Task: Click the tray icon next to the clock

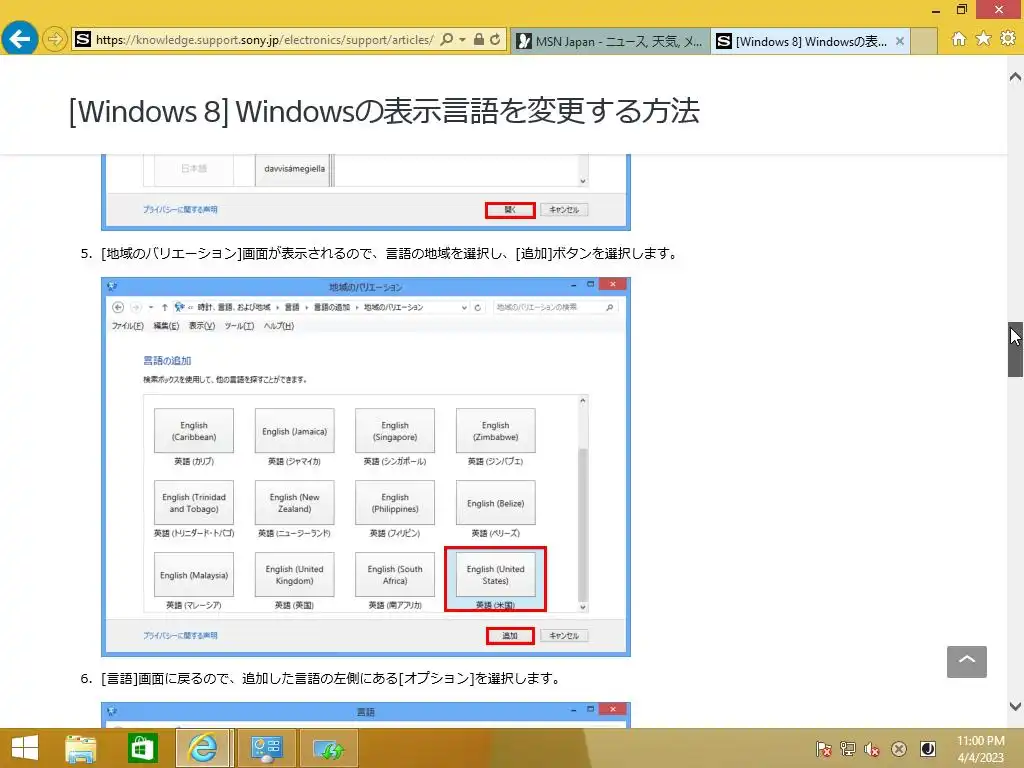Action: pyautogui.click(x=927, y=749)
